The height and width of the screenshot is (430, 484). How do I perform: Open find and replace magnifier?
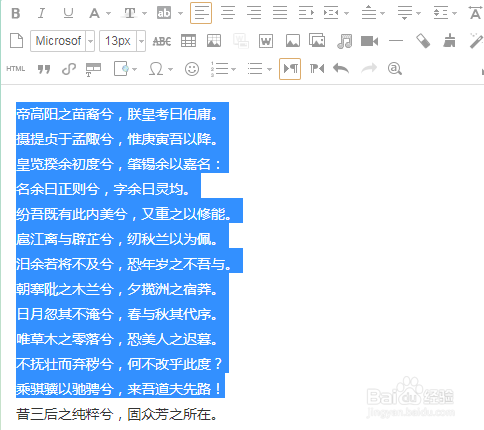(395, 69)
